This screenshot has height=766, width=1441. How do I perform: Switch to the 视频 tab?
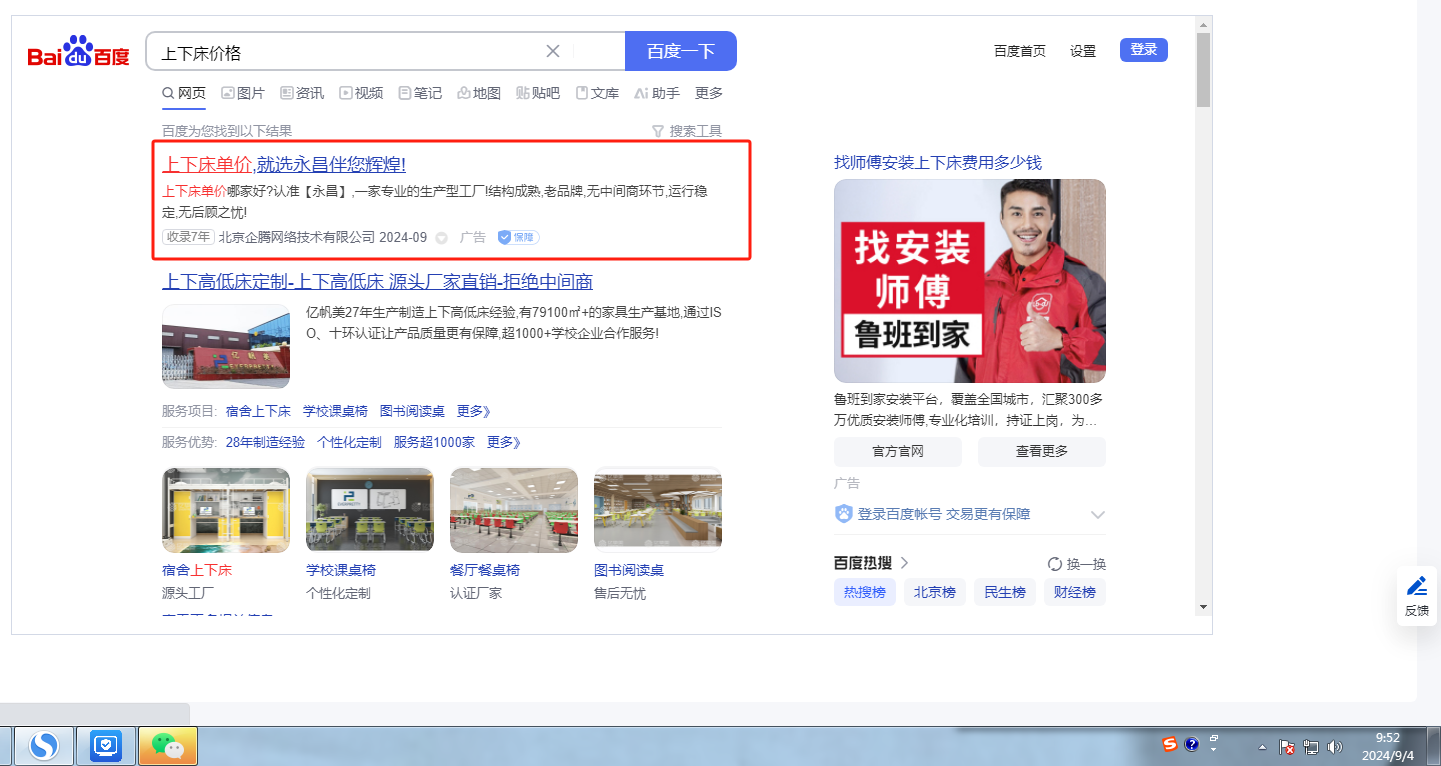(x=361, y=93)
